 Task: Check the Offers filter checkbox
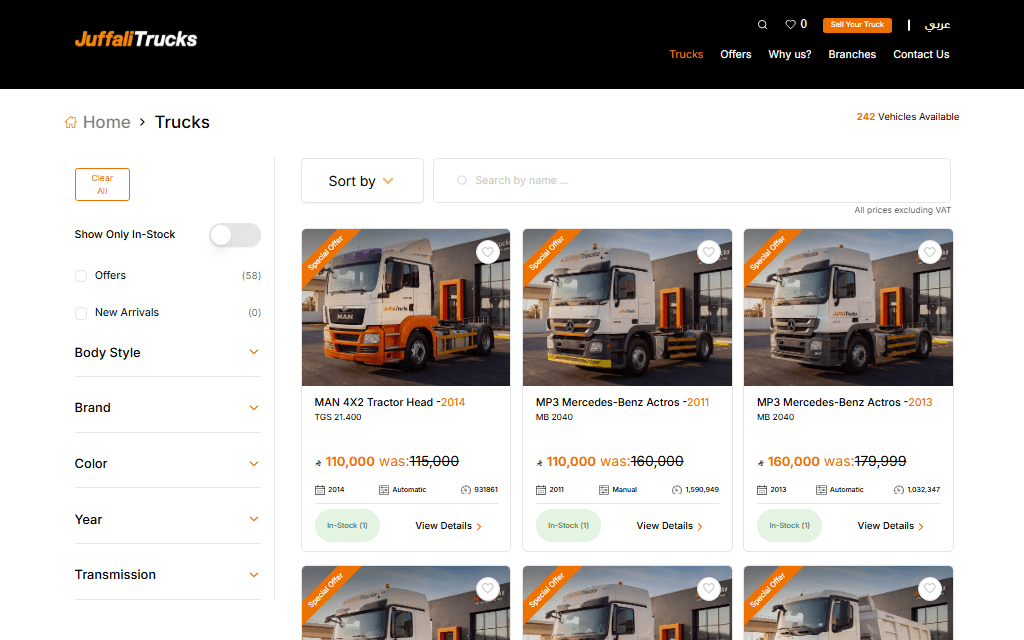point(81,276)
